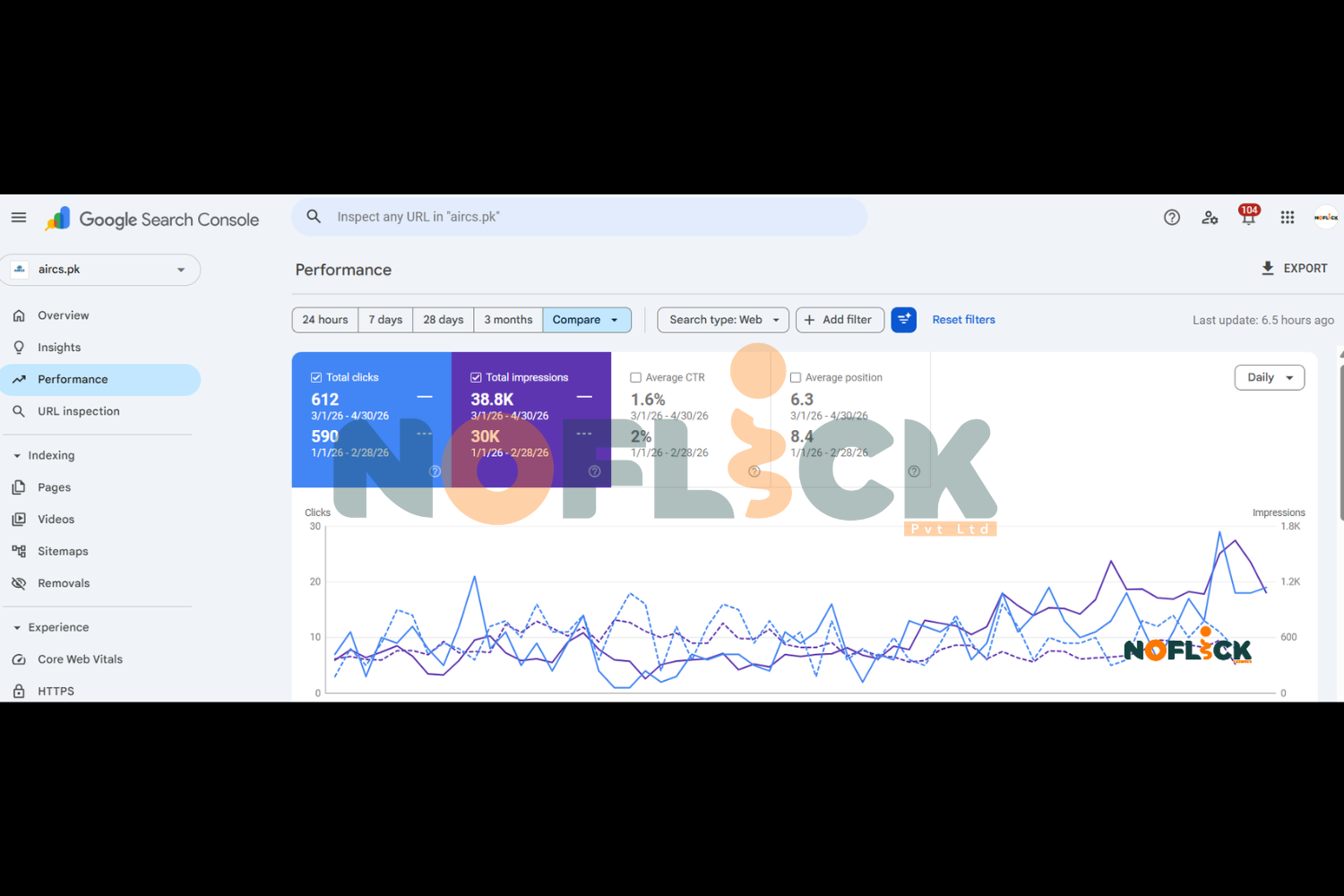Open Removals in the sidebar

[100, 583]
